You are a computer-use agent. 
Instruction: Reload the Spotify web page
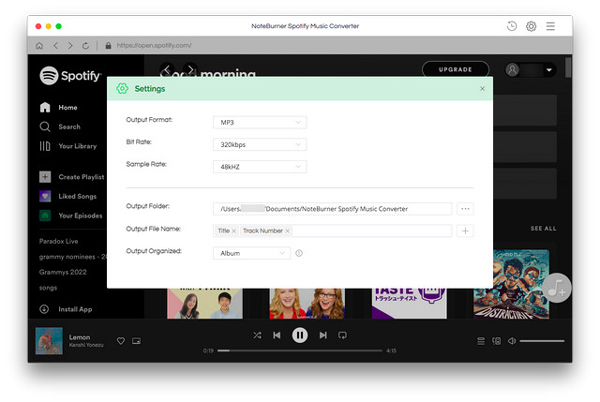pyautogui.click(x=86, y=46)
